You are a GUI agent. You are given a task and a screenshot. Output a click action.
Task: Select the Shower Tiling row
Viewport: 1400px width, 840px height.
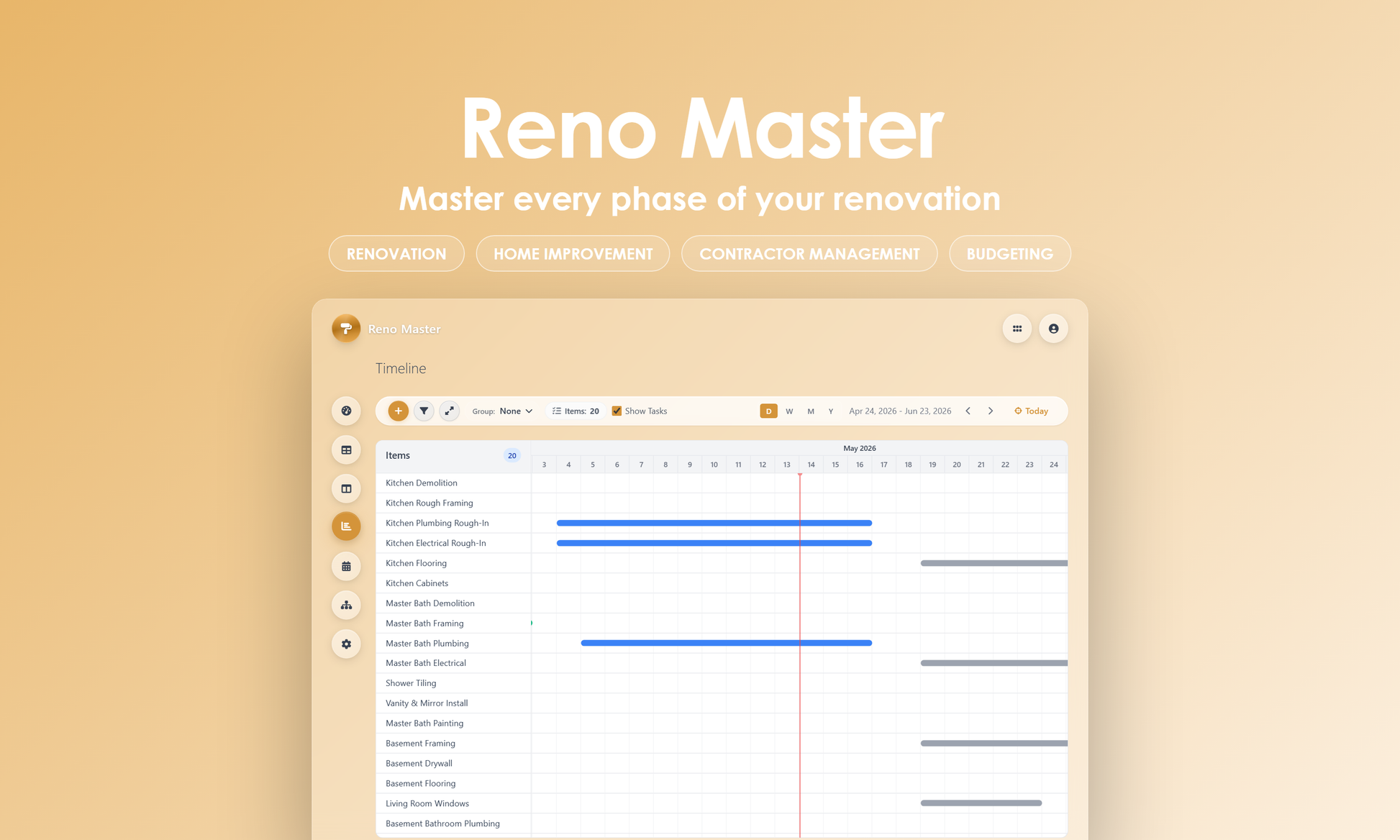click(x=453, y=683)
